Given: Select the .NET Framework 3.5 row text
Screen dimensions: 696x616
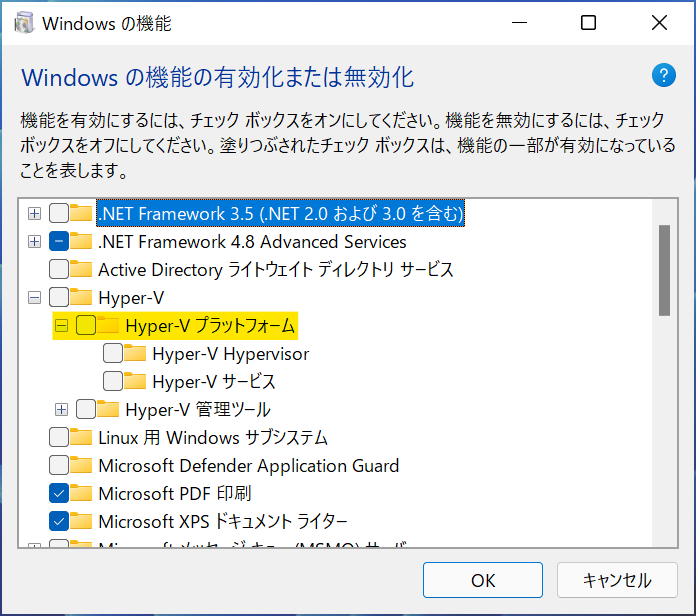Looking at the screenshot, I should [x=281, y=213].
